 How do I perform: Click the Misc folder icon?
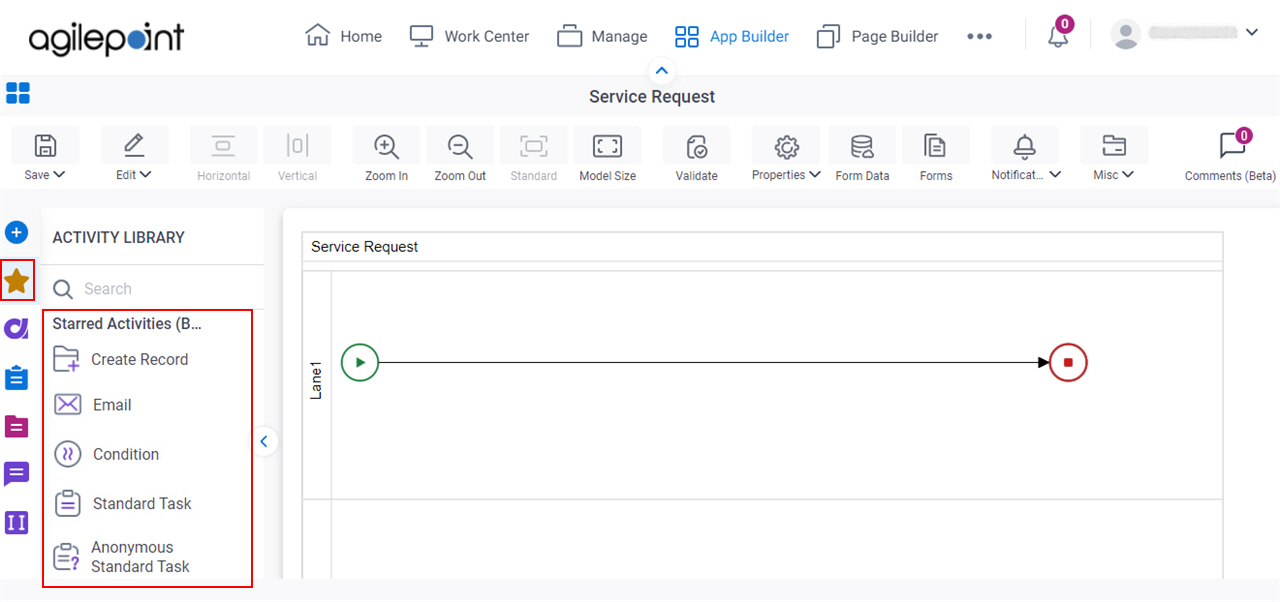tap(1114, 146)
